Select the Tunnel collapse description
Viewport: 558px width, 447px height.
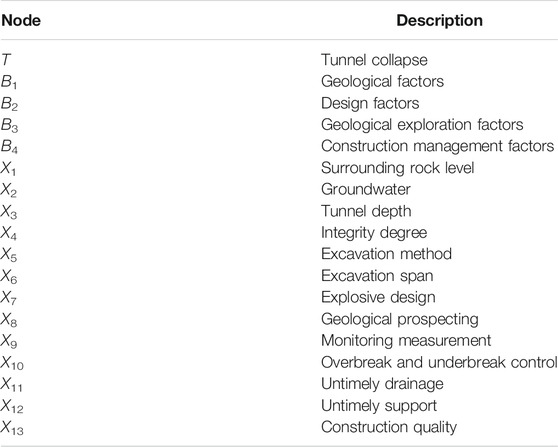coord(374,60)
